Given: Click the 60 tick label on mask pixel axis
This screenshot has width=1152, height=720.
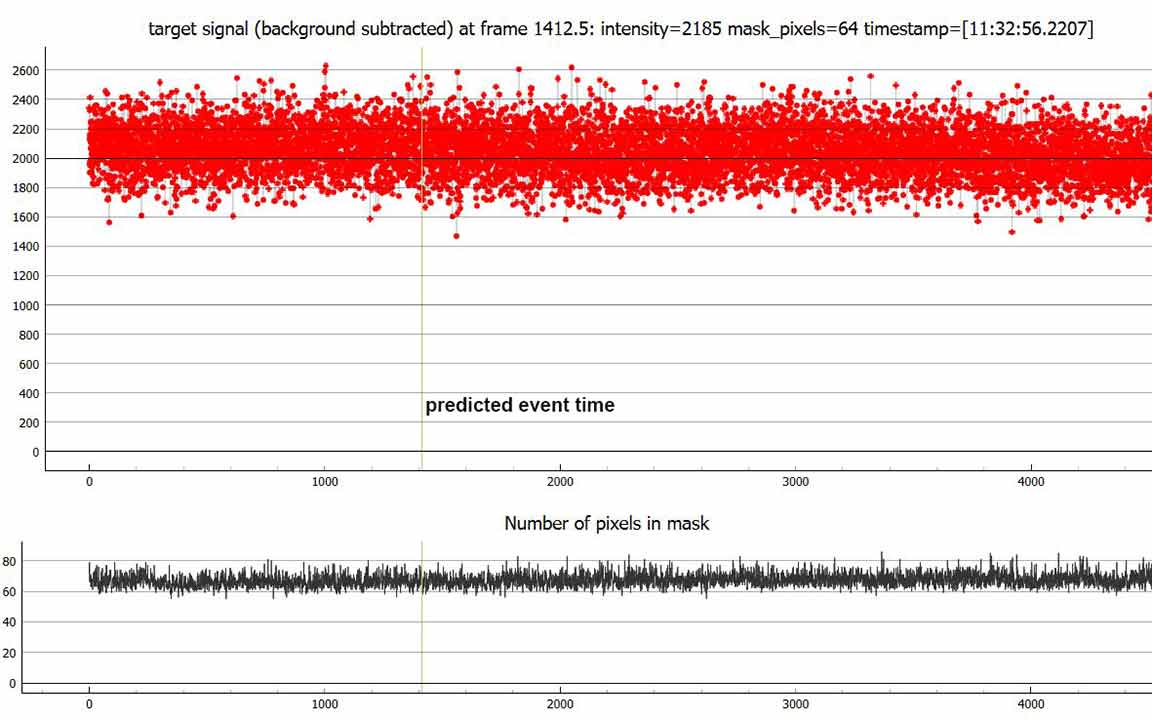Looking at the screenshot, I should tap(9, 591).
